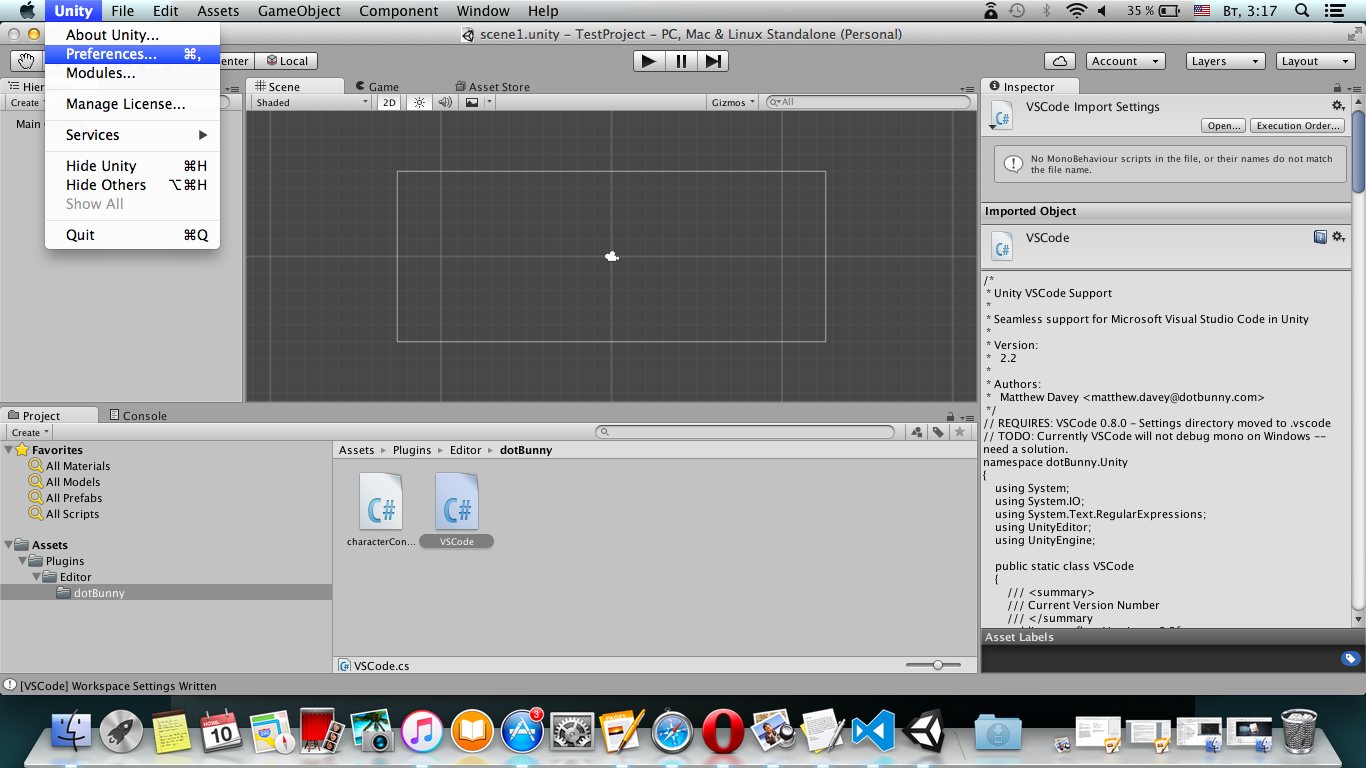Open the Account dropdown
The width and height of the screenshot is (1366, 768).
click(x=1125, y=61)
